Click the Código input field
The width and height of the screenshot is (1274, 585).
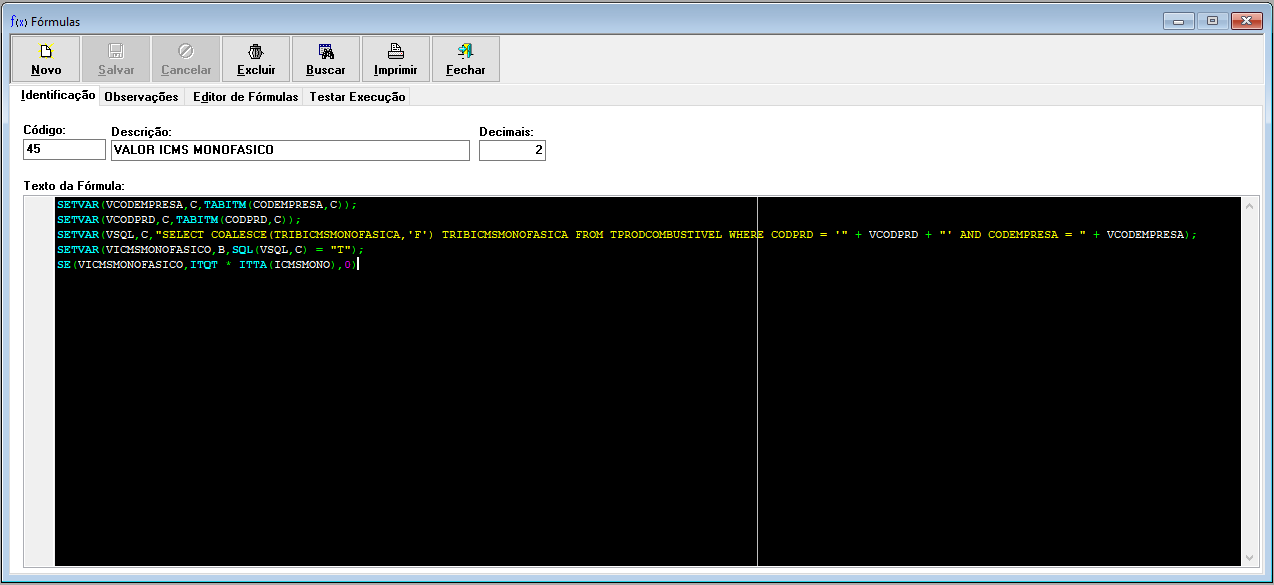click(64, 149)
